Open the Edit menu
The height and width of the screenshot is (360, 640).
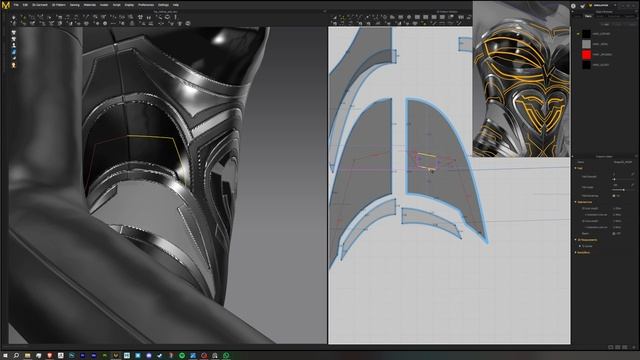(25, 5)
